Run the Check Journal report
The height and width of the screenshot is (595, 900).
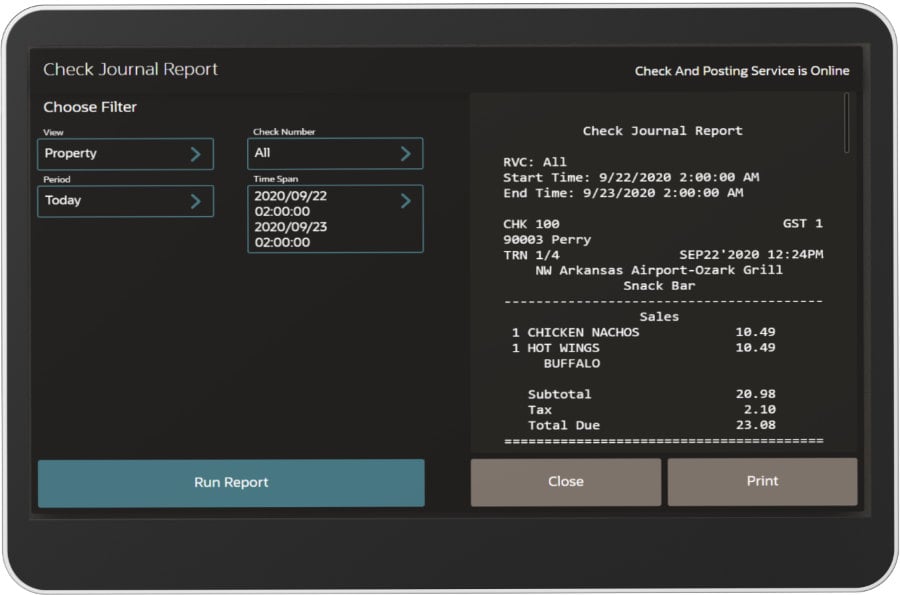(x=231, y=483)
